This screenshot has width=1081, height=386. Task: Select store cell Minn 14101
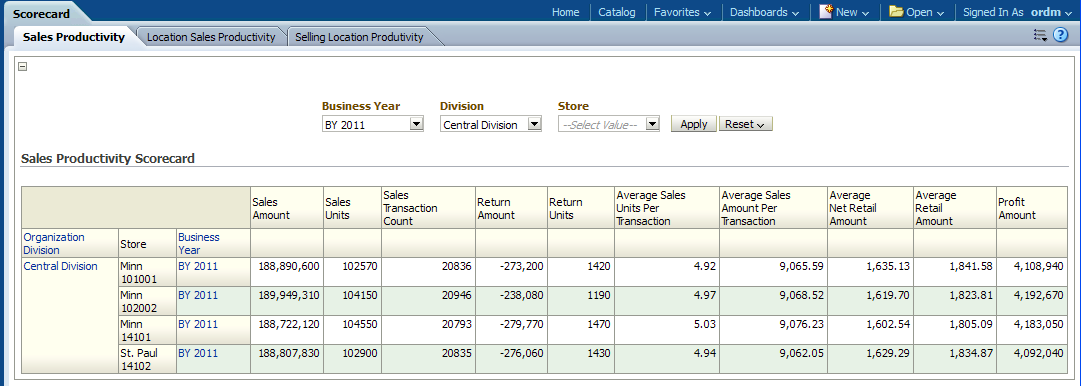(148, 330)
